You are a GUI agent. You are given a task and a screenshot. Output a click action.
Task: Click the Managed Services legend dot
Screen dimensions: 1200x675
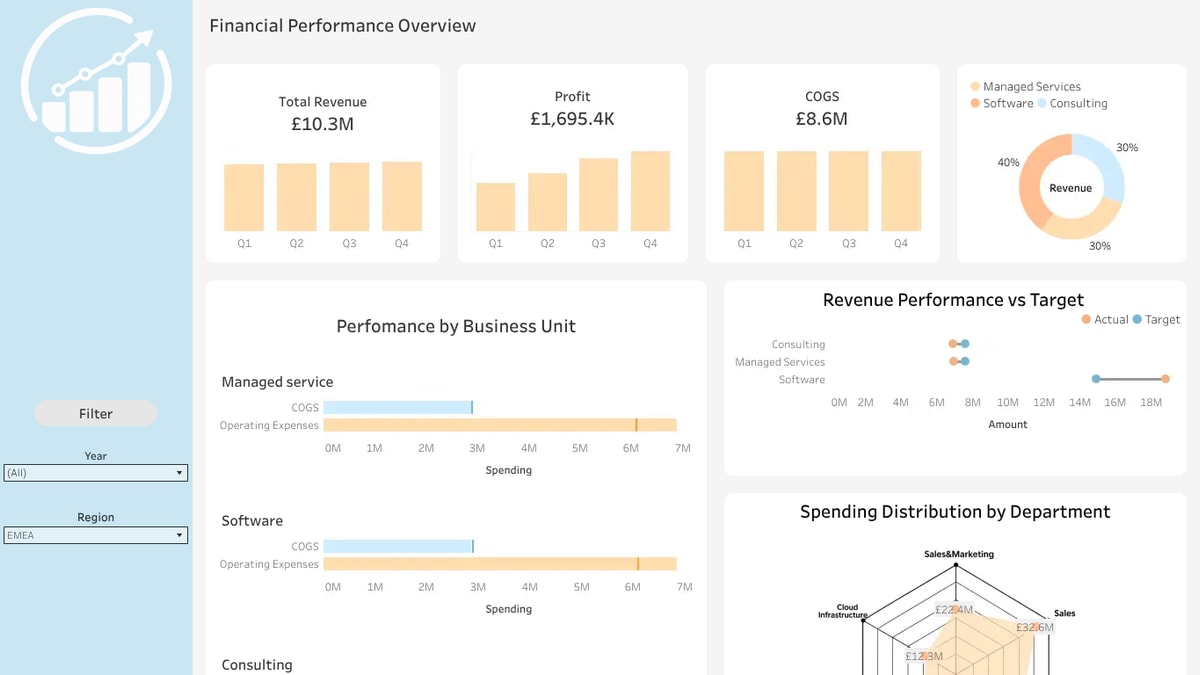[975, 87]
